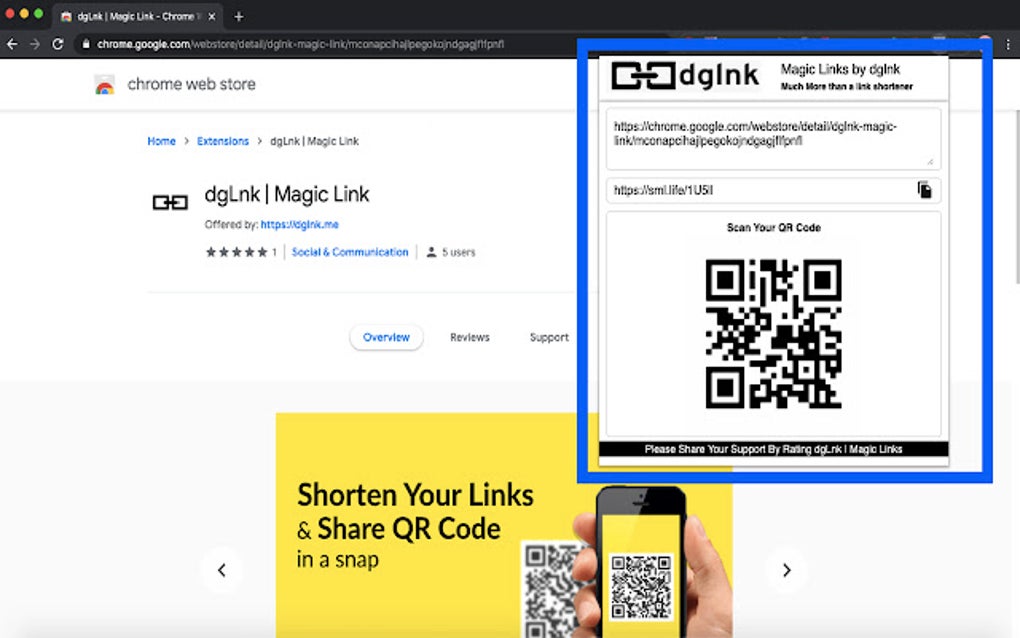Open a new tab with the plus button
Image resolution: width=1020 pixels, height=638 pixels.
[x=239, y=17]
